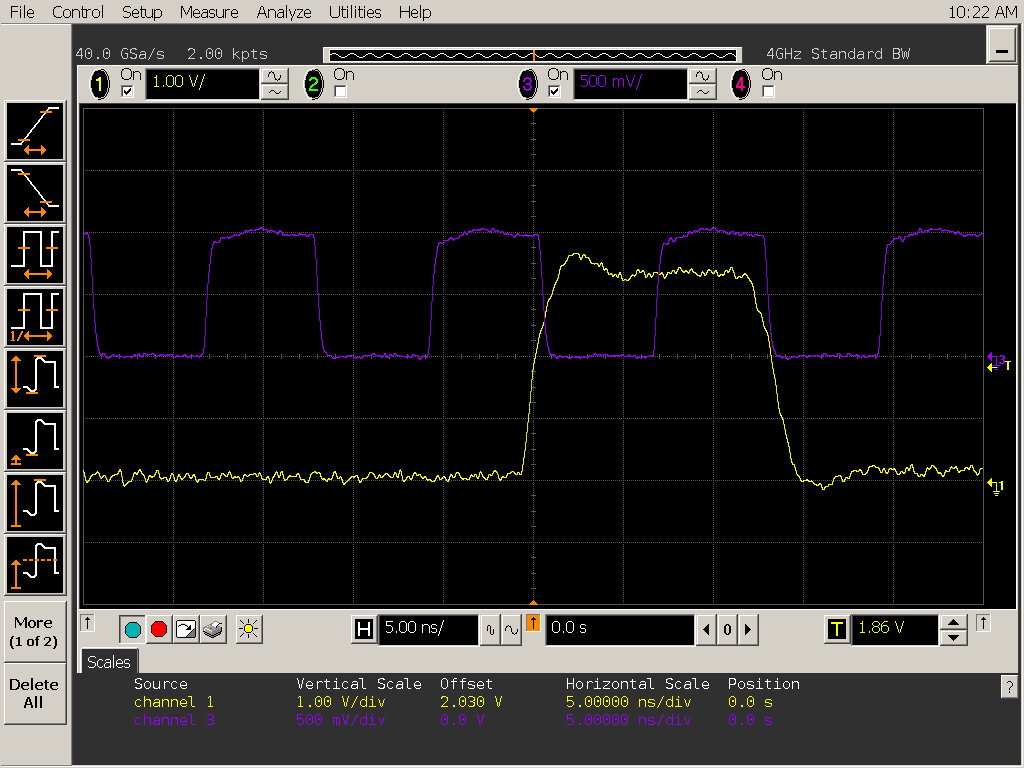Increase channel 3 vertical scale

point(703,76)
